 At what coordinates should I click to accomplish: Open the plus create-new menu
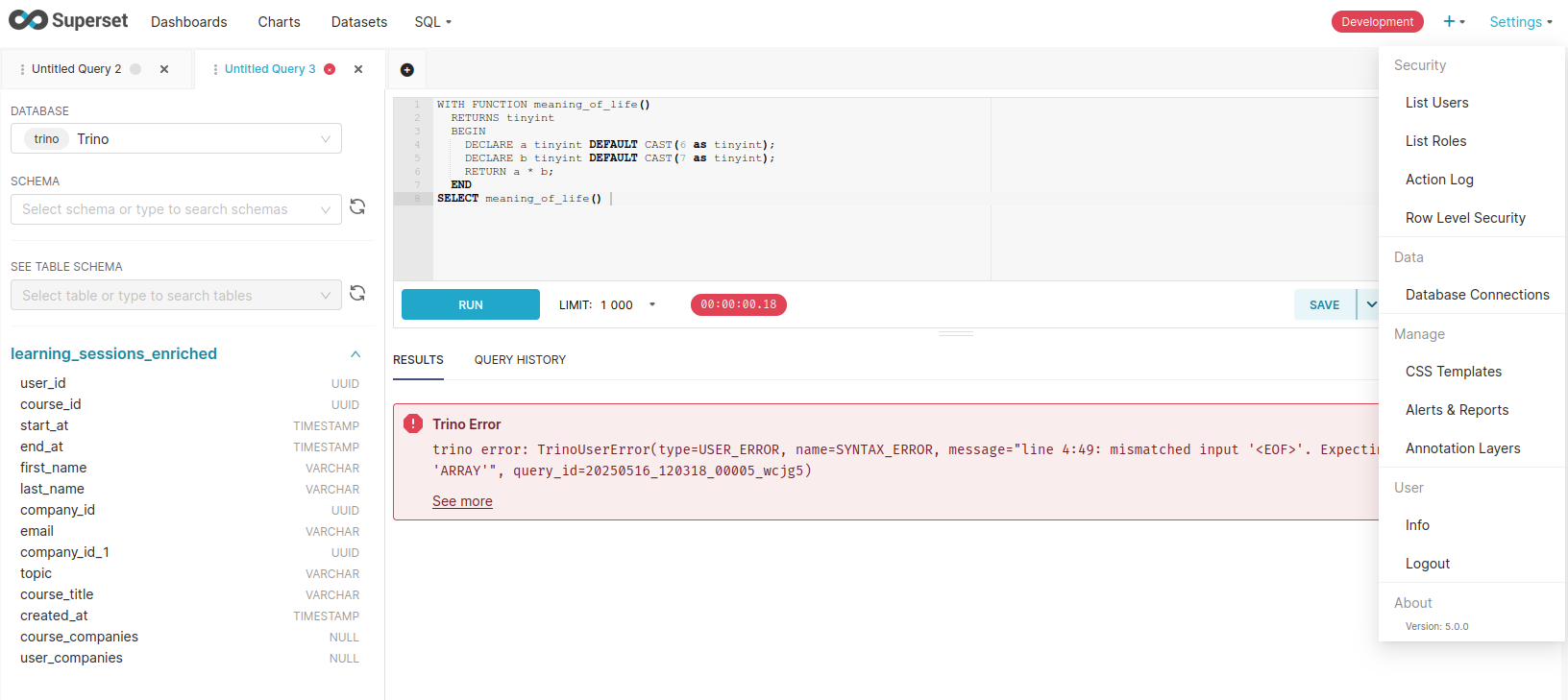click(1454, 21)
